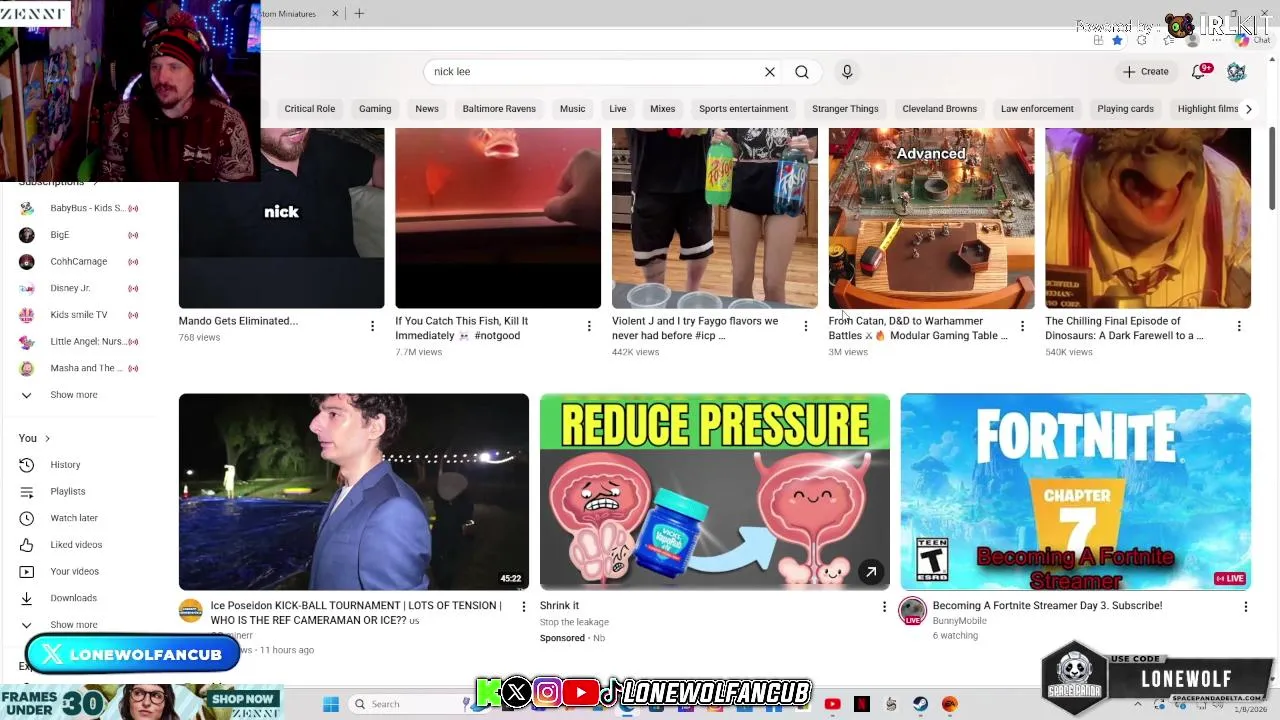Open YouTube app icon in taskbar
The width and height of the screenshot is (1280, 720).
(832, 704)
